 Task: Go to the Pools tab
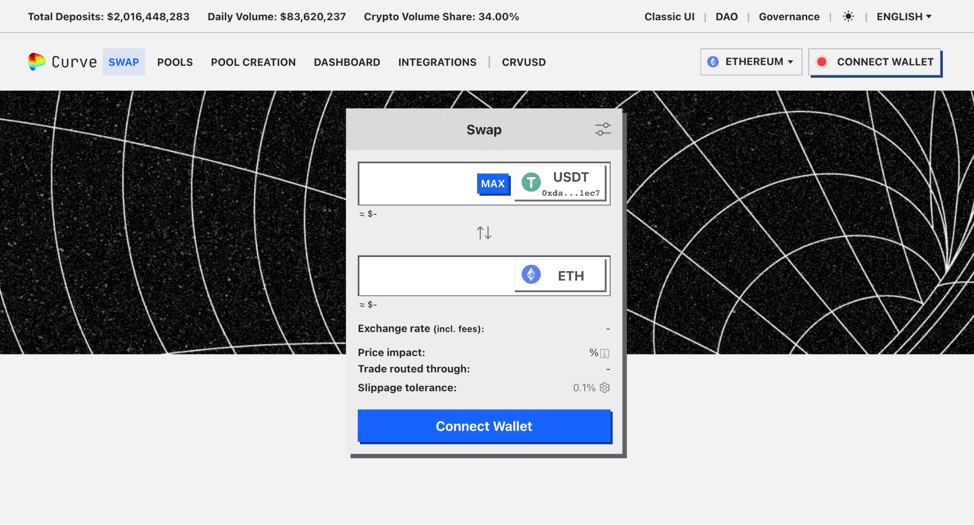[175, 62]
